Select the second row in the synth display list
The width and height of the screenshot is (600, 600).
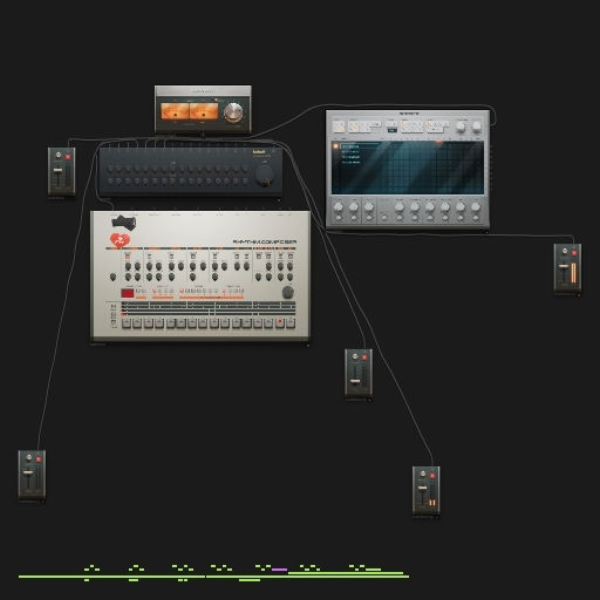351,152
